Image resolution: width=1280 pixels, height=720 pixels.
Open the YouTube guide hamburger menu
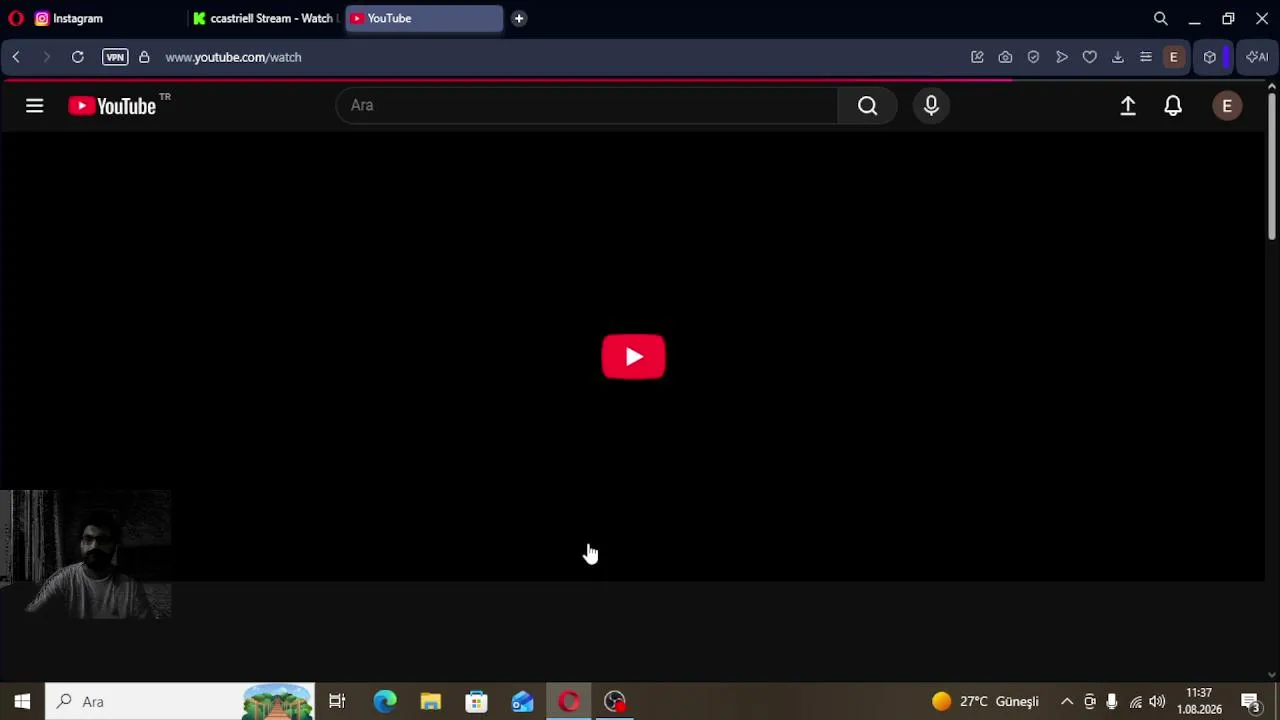tap(34, 106)
